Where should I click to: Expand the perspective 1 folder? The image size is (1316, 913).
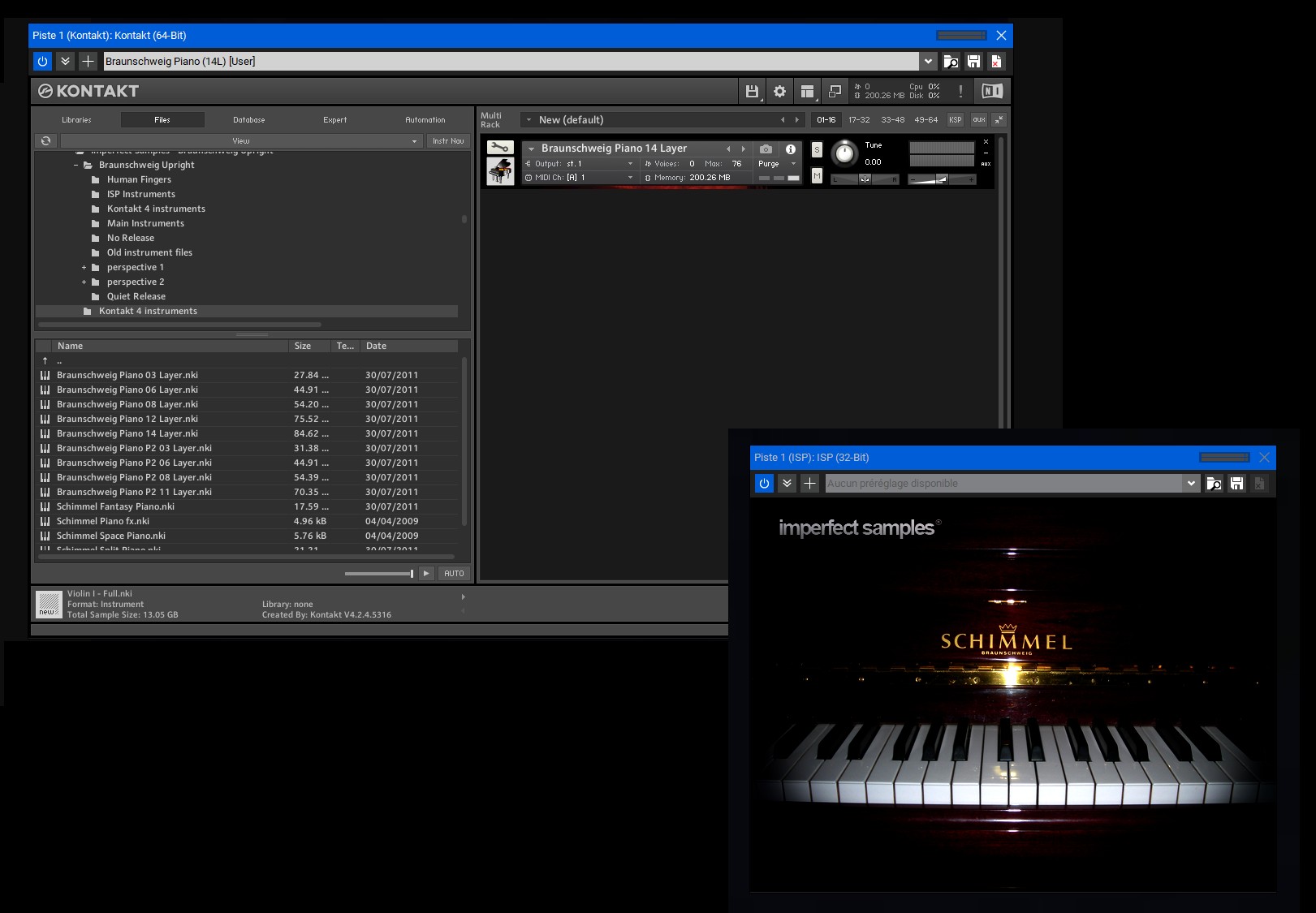(84, 268)
